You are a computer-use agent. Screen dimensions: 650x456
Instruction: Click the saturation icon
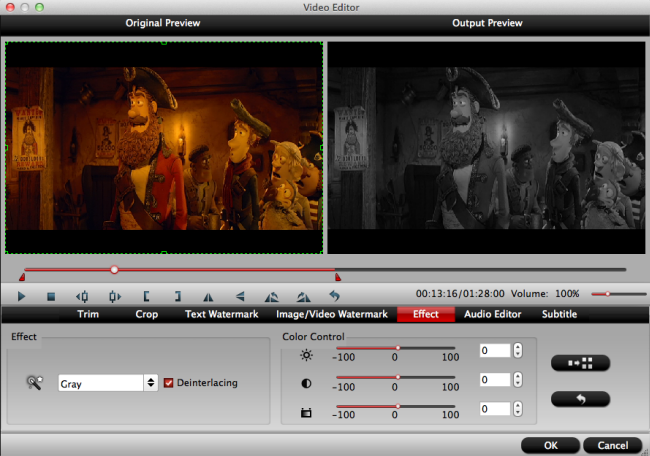click(x=306, y=412)
